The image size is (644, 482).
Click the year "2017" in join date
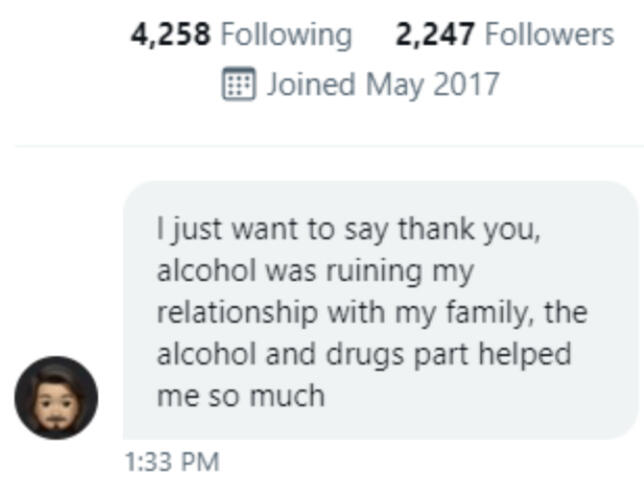click(465, 84)
